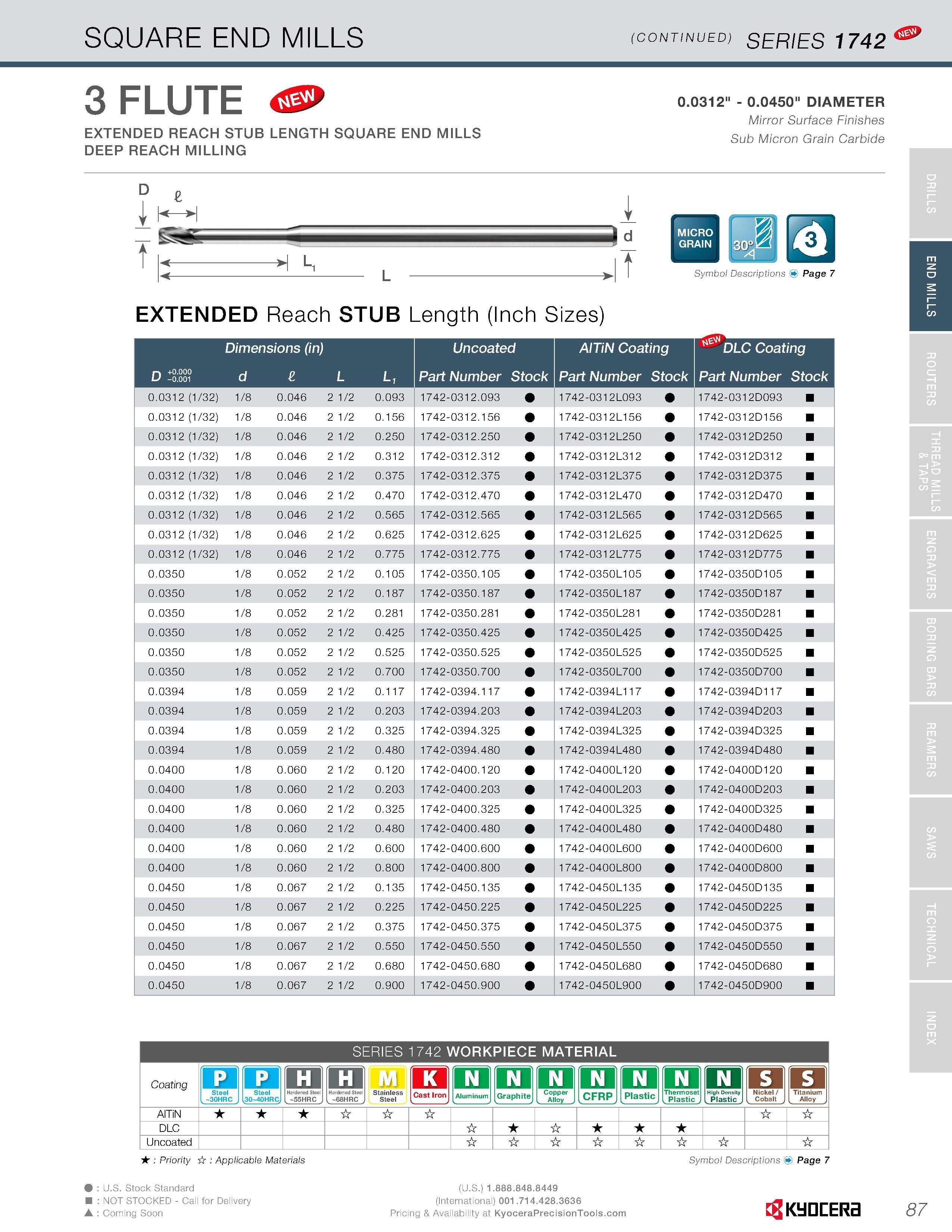Screen dimensions: 952x1232
Task: Select part number 1742-0350.105
Action: click(x=460, y=574)
